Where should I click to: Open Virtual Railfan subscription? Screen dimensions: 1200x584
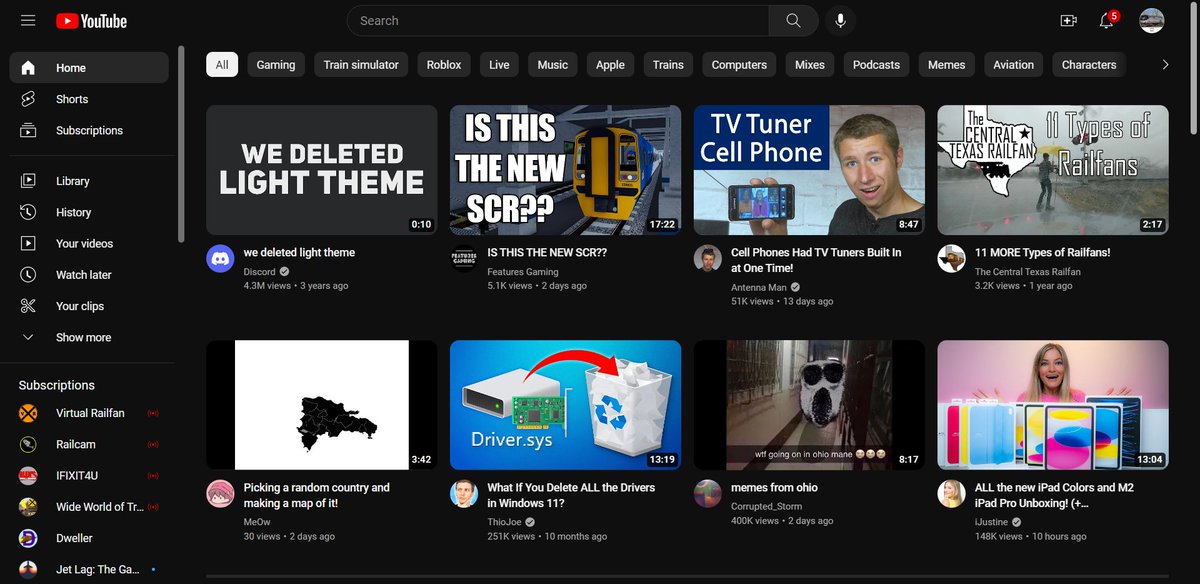(x=89, y=413)
